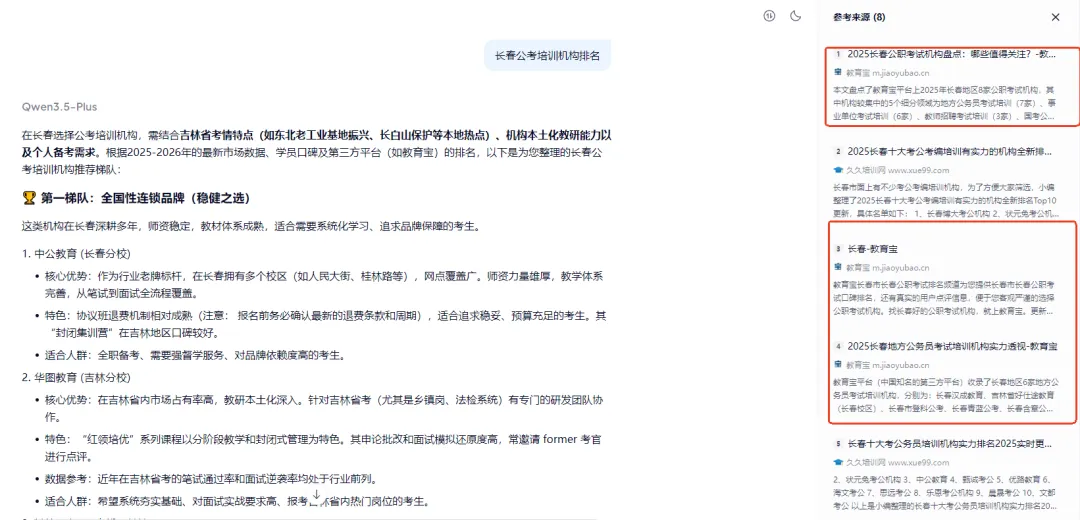
Task: Toggle dark mode with the moon icon
Action: click(796, 16)
